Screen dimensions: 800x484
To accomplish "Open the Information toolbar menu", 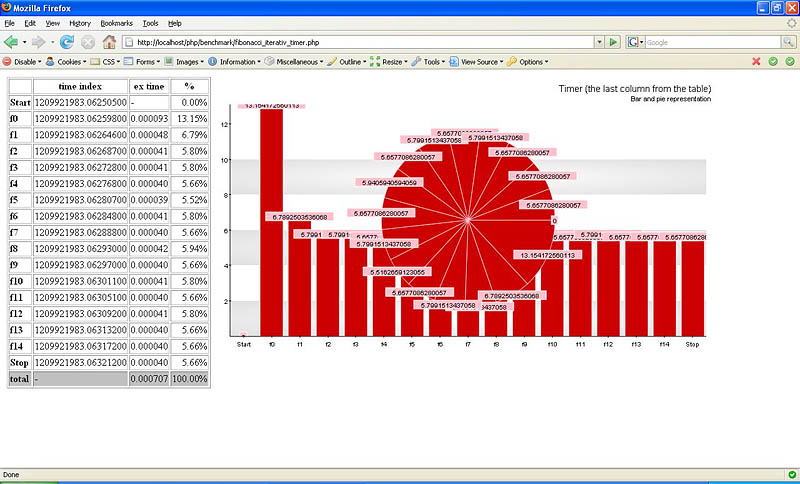I will tap(234, 62).
